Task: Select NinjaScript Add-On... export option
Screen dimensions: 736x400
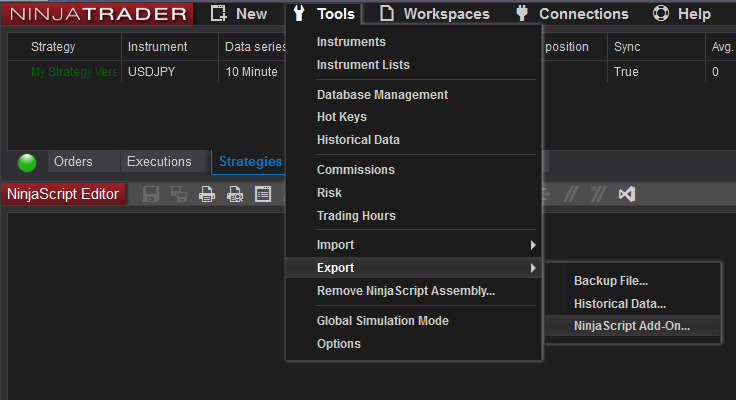Action: point(632,326)
